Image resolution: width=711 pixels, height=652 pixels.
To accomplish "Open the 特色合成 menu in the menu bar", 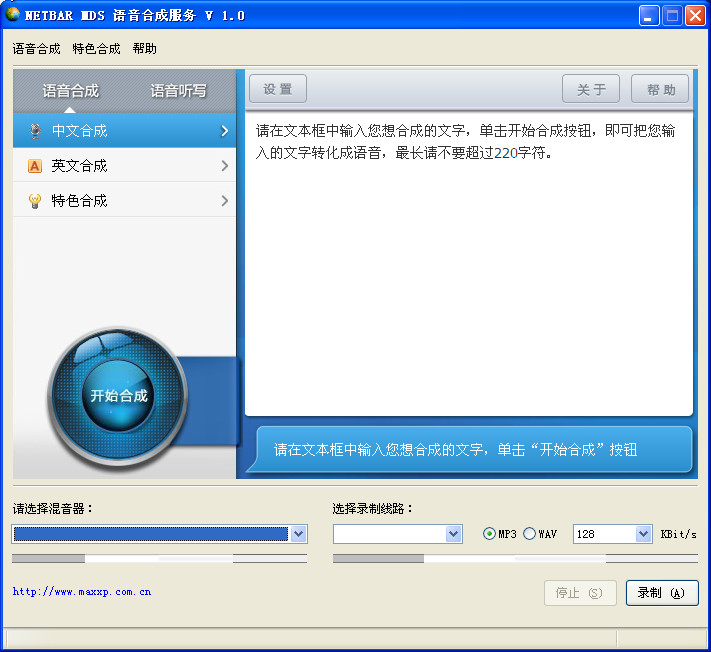I will tap(96, 49).
